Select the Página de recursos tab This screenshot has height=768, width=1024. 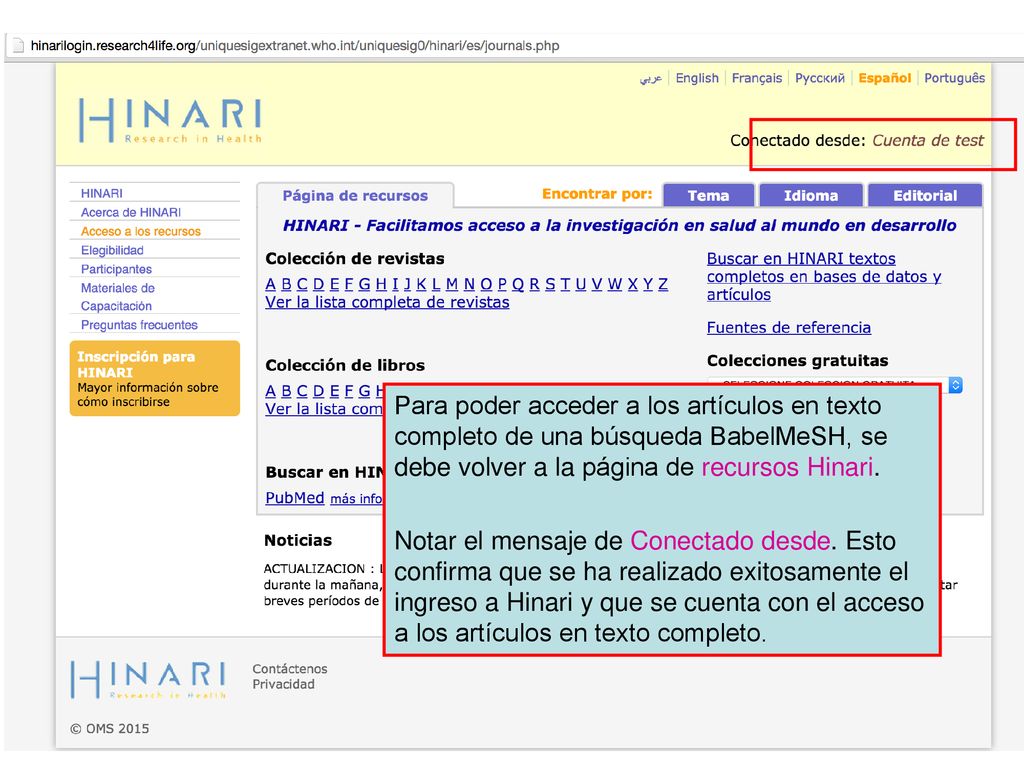click(355, 195)
